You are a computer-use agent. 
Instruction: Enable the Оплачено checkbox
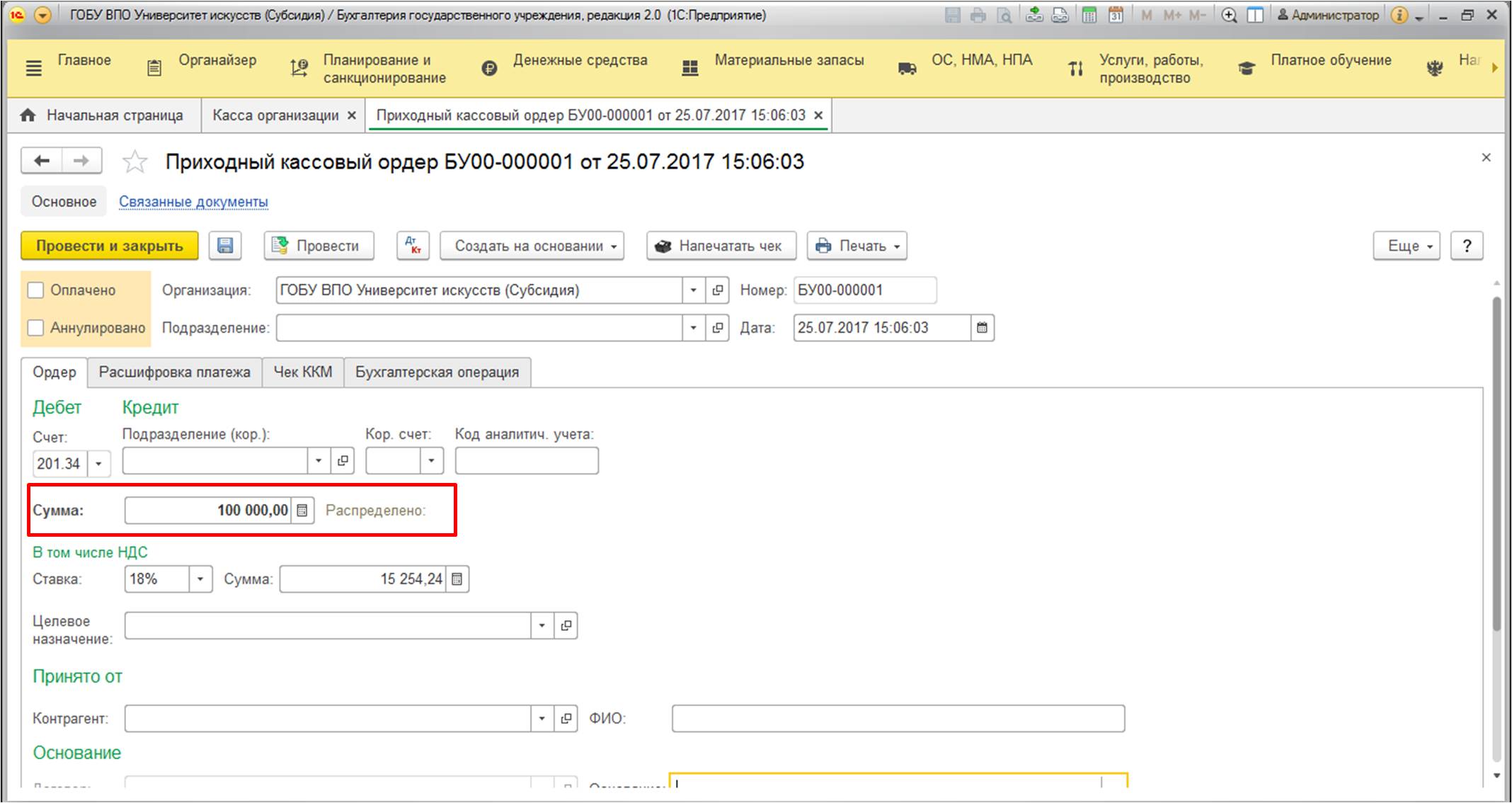tap(35, 290)
